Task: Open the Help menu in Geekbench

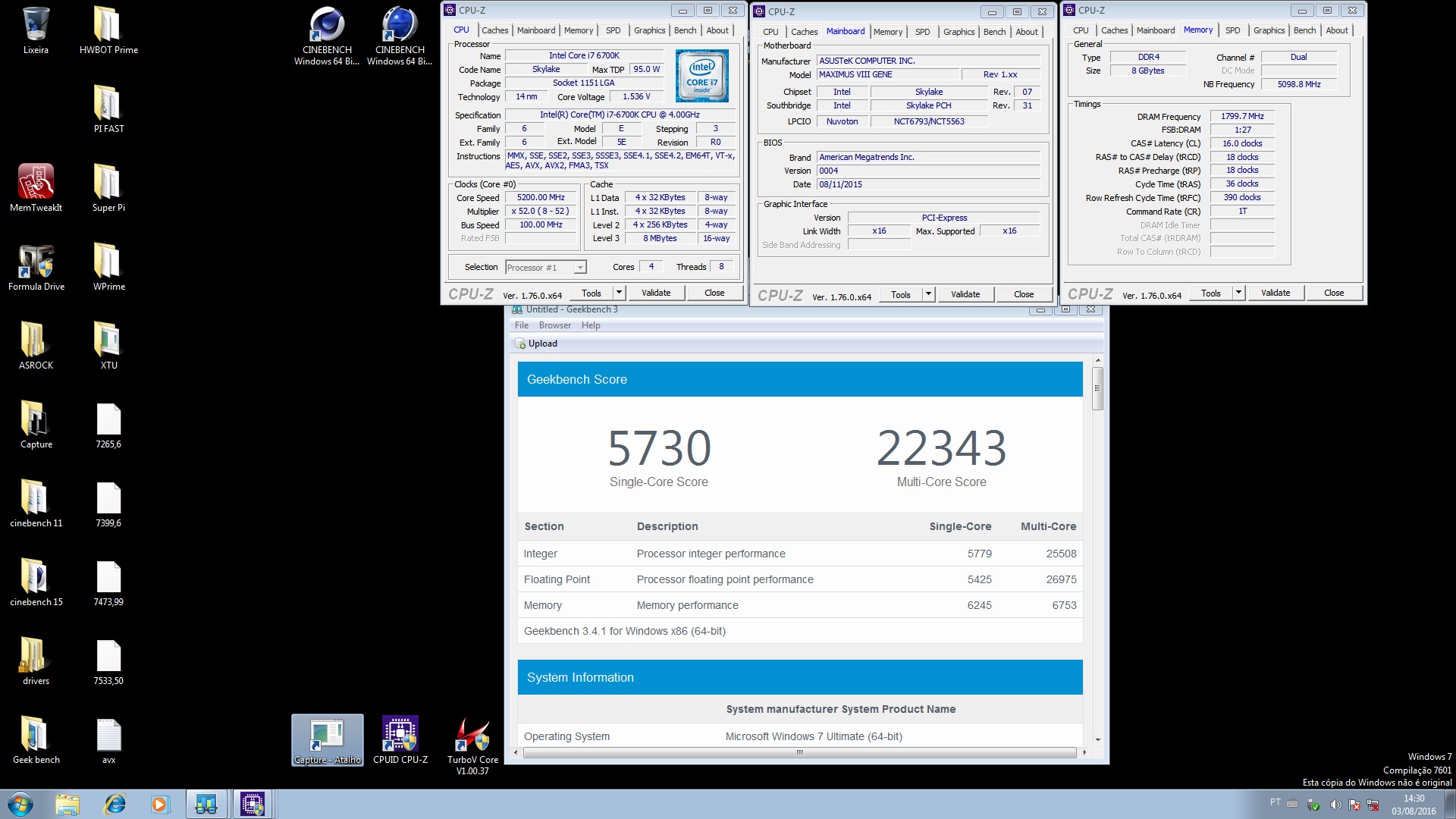Action: tap(591, 325)
